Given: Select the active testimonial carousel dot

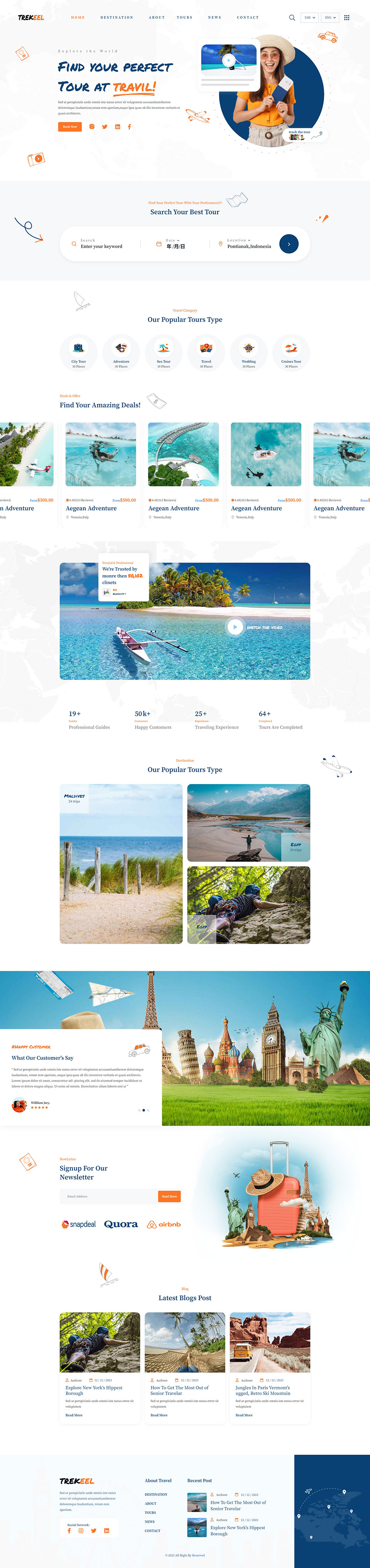Looking at the screenshot, I should click(144, 1110).
